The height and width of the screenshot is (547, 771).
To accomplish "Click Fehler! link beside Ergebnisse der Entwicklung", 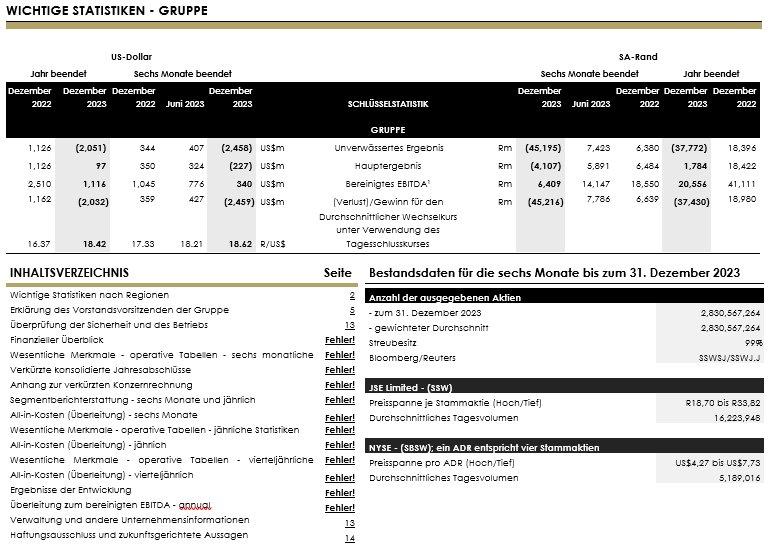I will click(x=340, y=493).
